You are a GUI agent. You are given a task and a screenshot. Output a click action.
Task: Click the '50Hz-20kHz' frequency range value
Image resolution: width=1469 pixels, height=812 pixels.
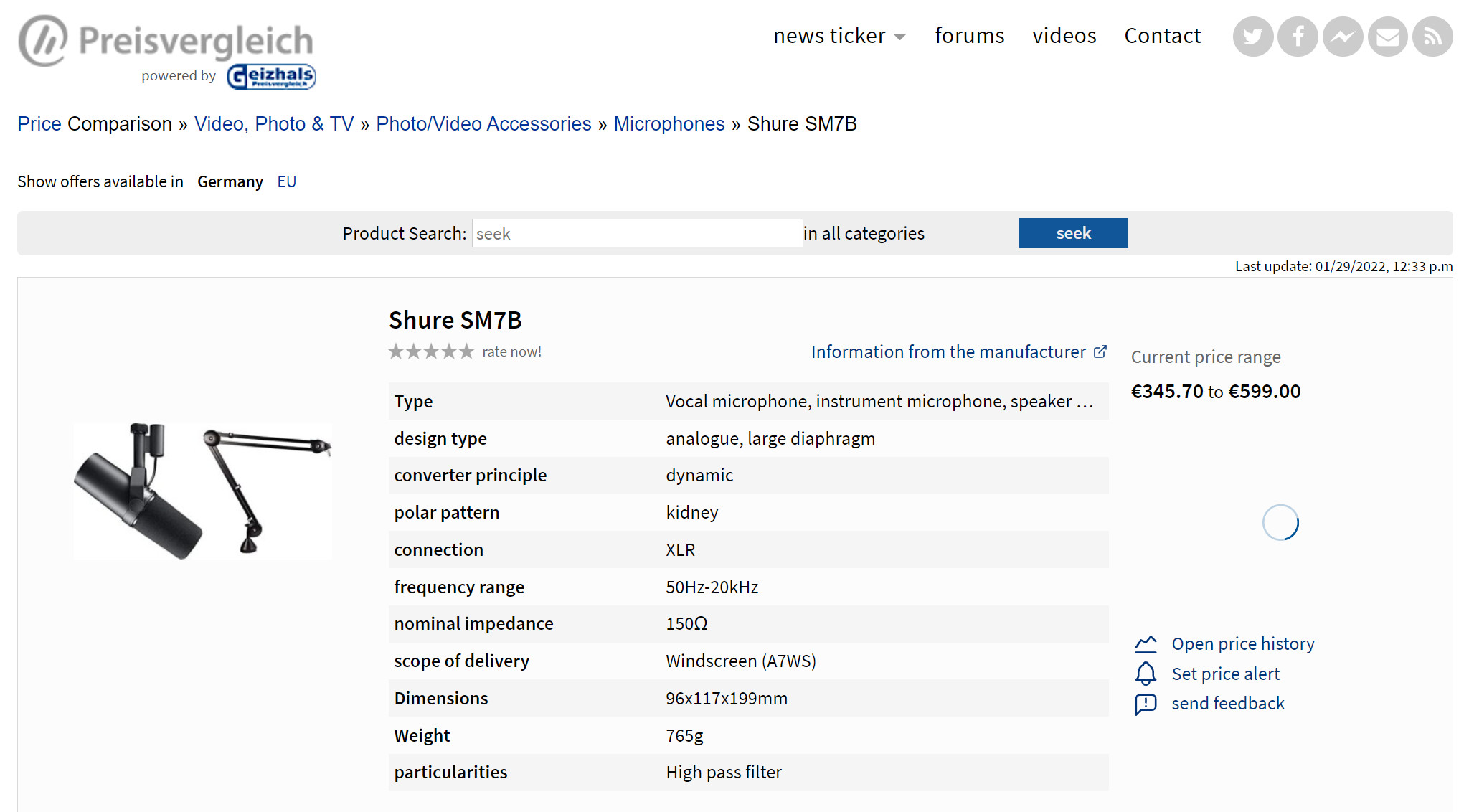[712, 587]
